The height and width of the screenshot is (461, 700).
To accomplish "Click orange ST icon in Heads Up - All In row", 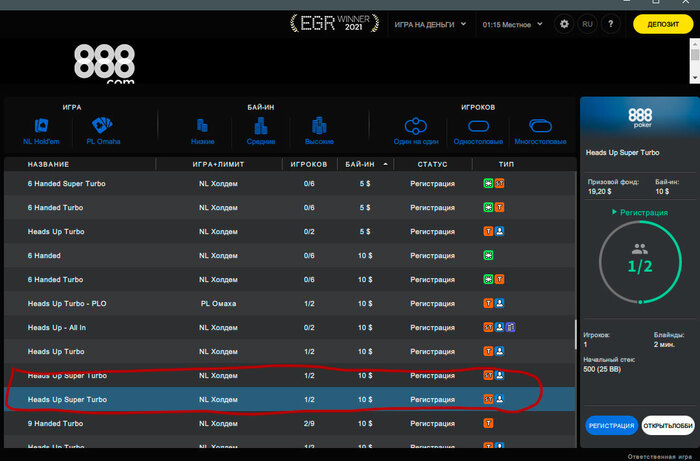I will coord(488,328).
